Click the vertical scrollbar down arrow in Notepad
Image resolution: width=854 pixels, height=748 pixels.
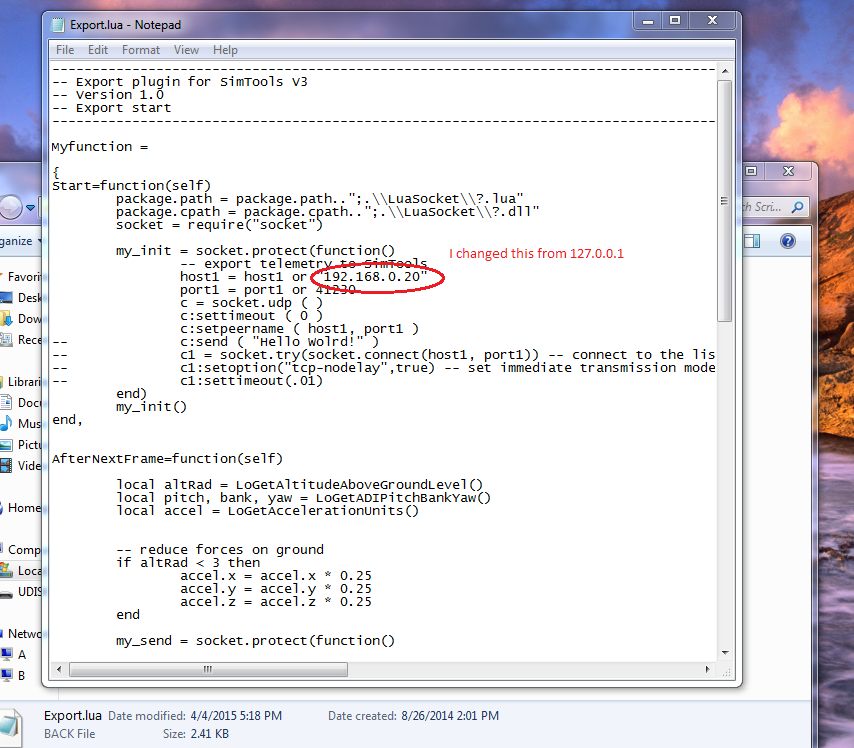pos(724,653)
